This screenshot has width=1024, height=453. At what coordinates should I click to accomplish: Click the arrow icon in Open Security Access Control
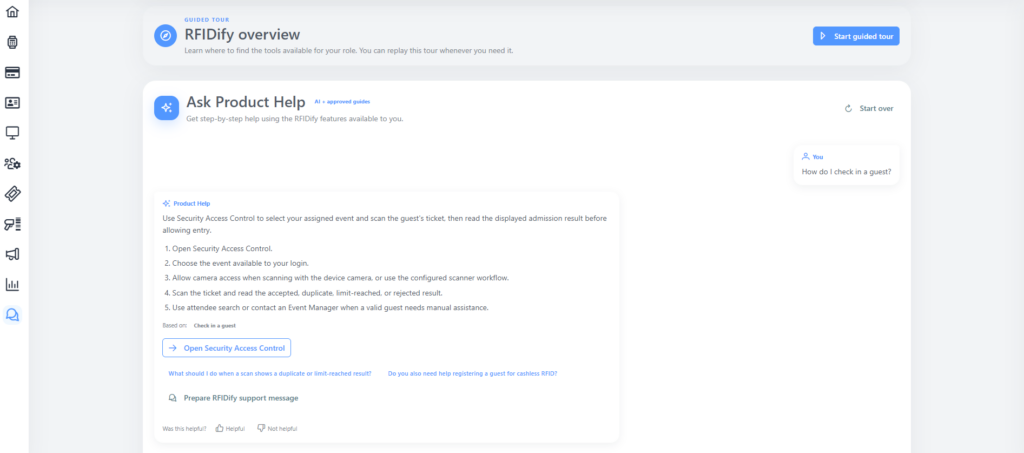click(172, 348)
